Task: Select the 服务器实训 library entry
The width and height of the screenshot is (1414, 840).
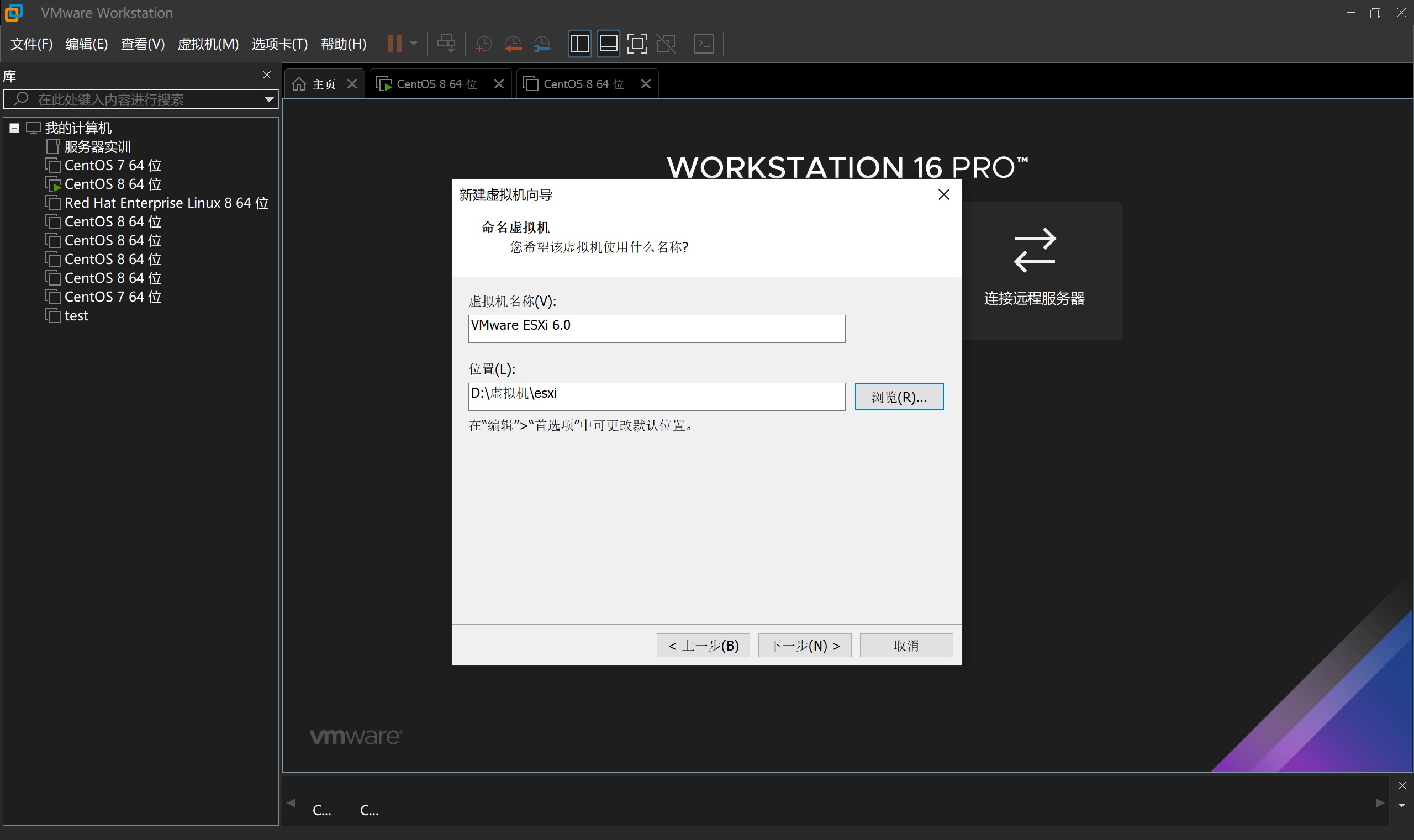Action: coord(97,147)
